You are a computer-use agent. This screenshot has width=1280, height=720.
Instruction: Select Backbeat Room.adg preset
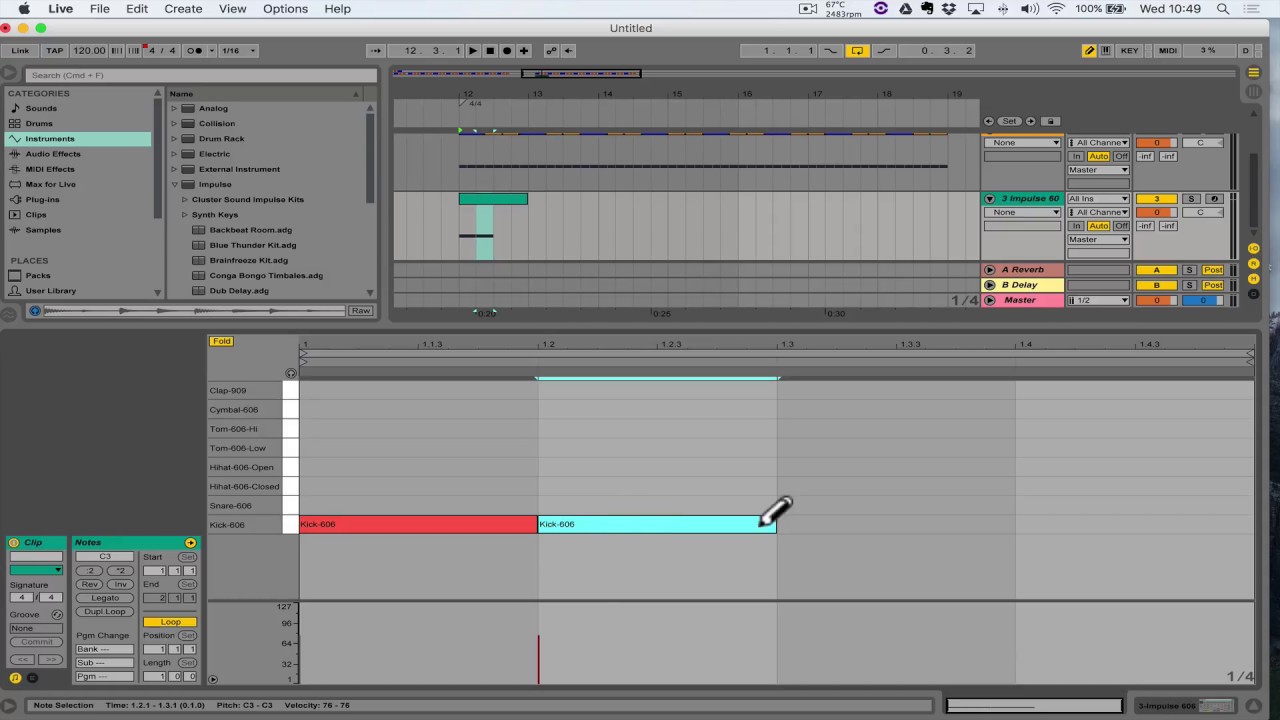251,230
